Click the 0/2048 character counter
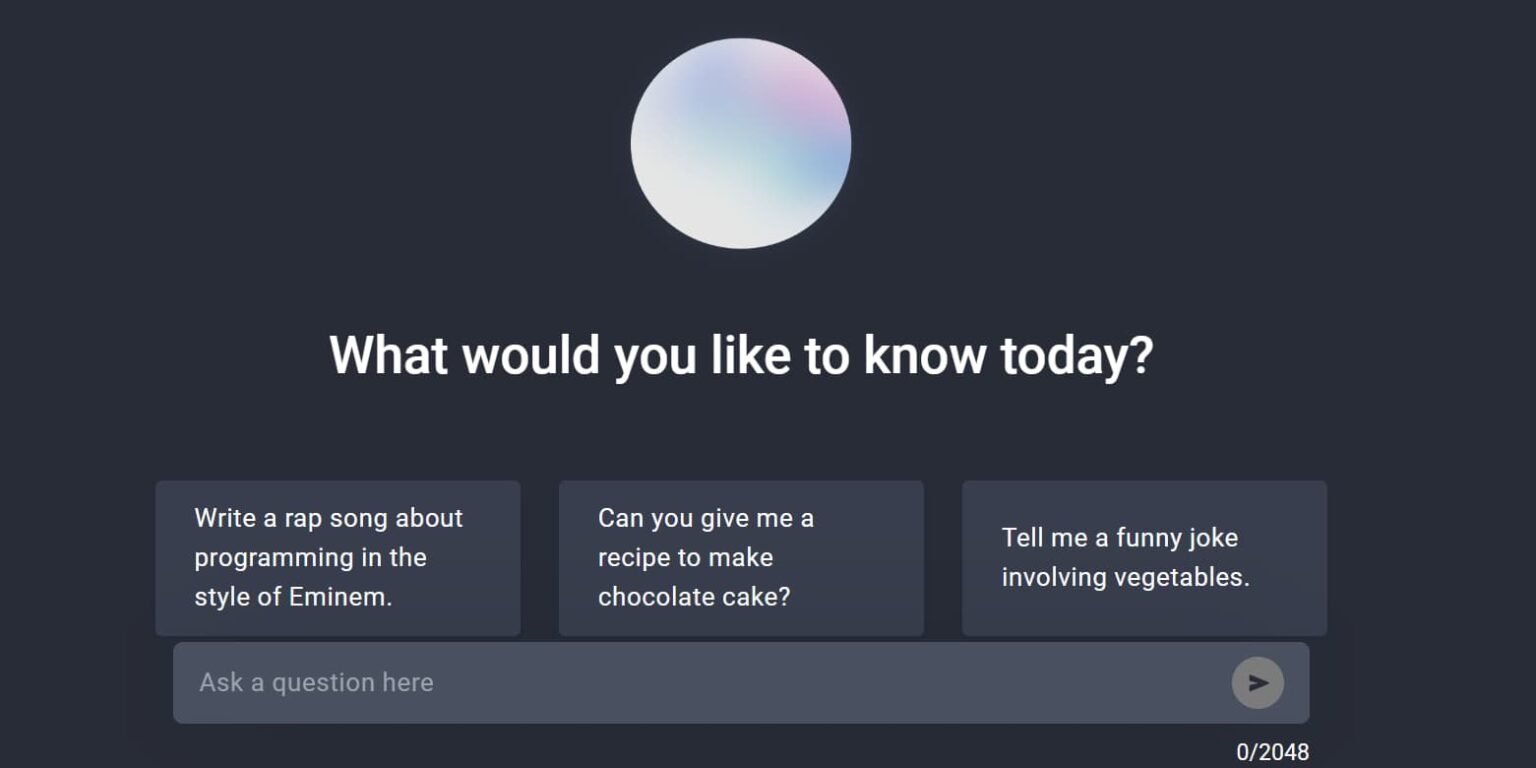Viewport: 1536px width, 768px height. click(1272, 752)
